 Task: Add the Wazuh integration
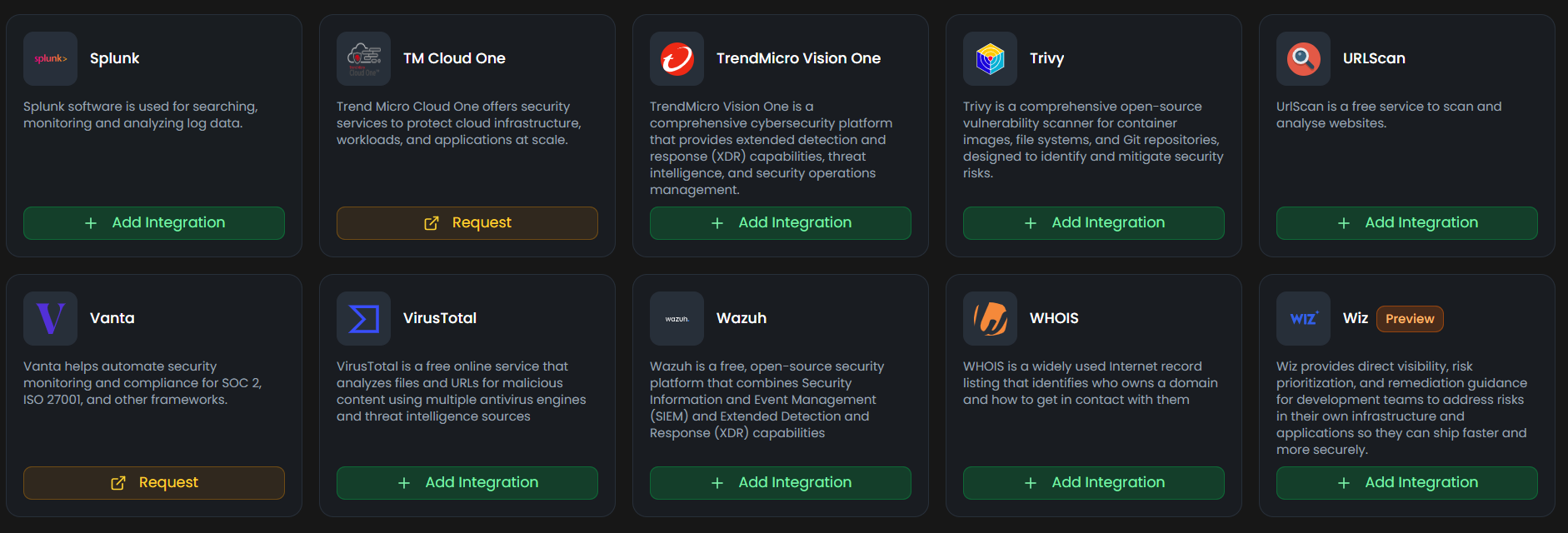781,483
